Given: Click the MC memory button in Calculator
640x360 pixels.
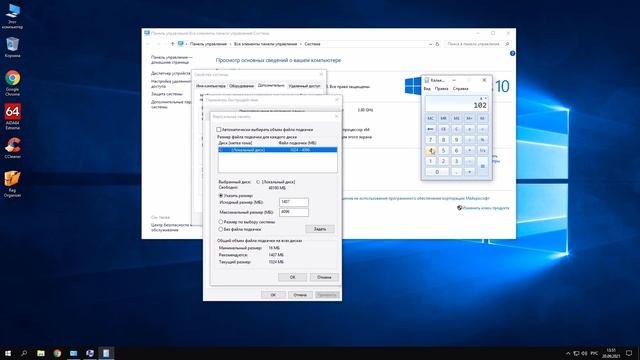Looking at the screenshot, I should pyautogui.click(x=430, y=118).
